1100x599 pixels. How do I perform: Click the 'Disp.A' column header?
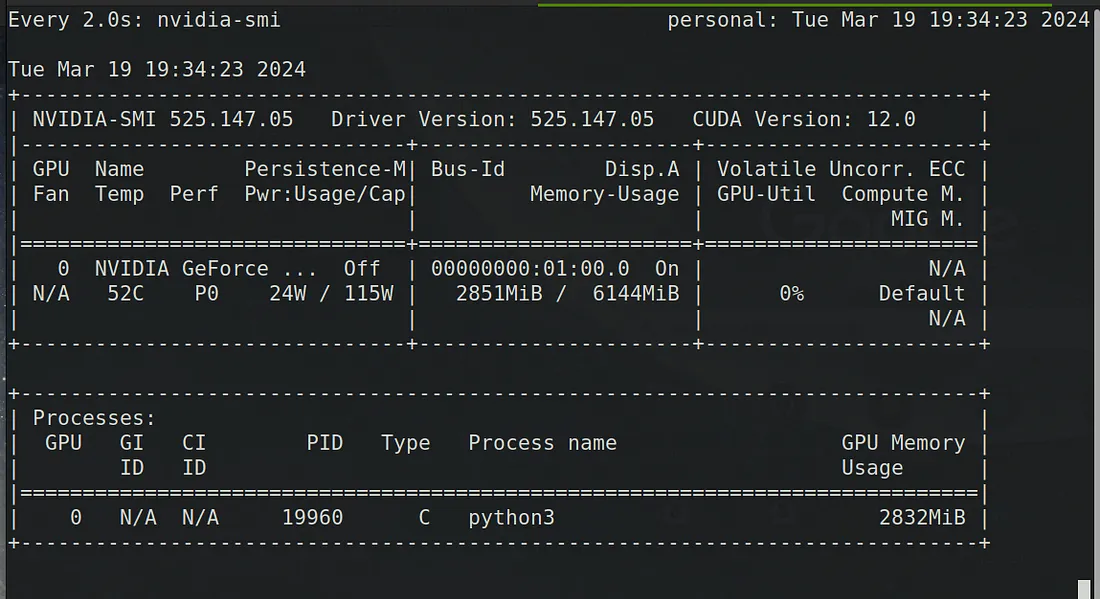642,169
